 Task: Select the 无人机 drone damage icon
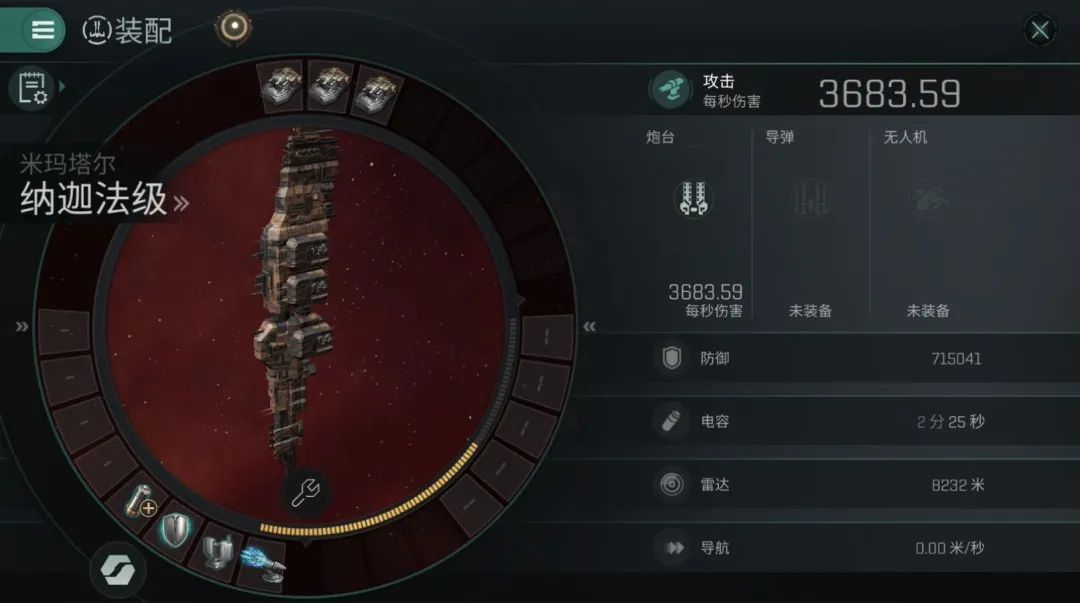[x=928, y=199]
